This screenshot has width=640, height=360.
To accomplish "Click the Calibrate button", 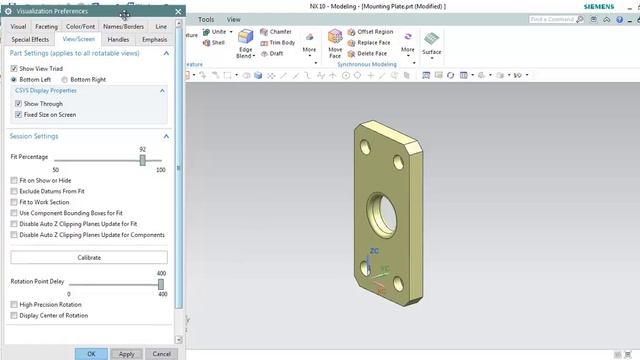I will tap(89, 258).
